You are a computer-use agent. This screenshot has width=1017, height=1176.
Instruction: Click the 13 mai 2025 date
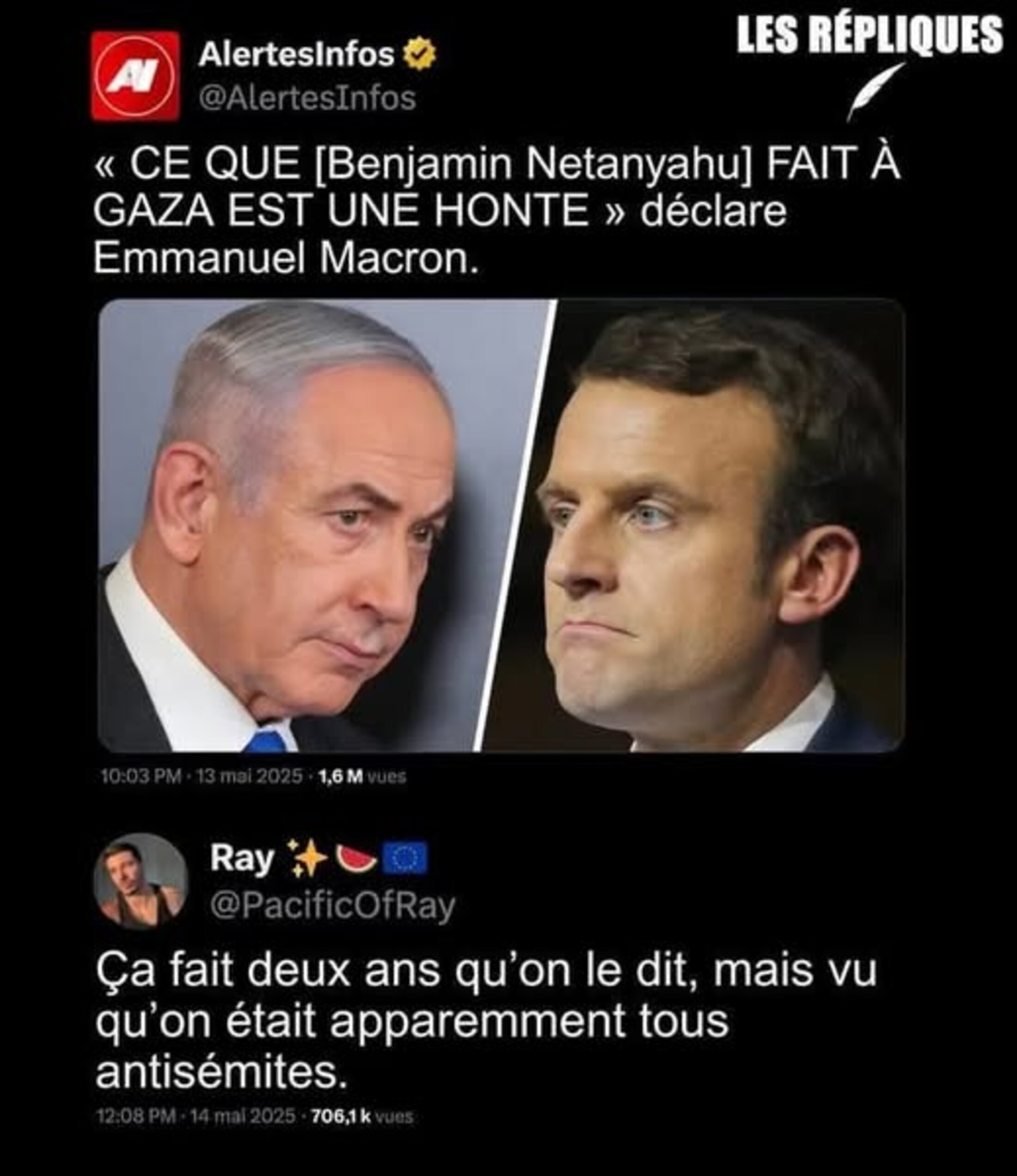point(249,776)
